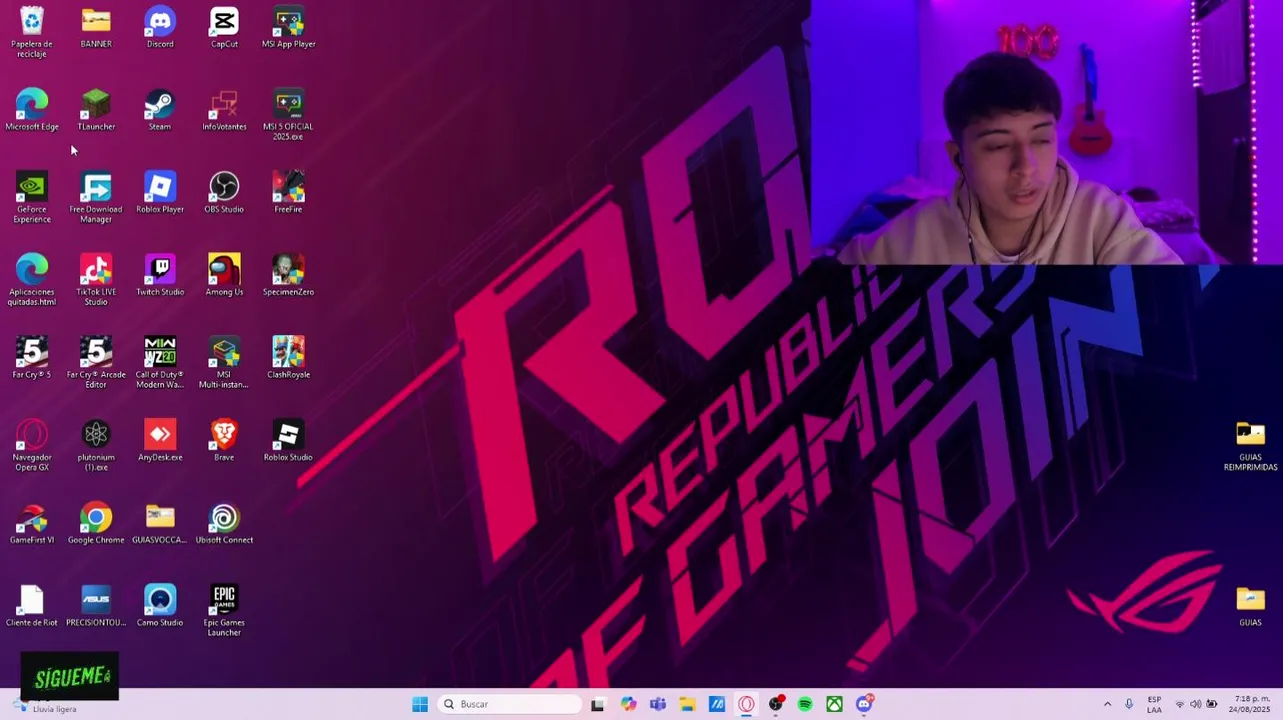The image size is (1283, 720).
Task: Select the ClashRoyale desktop icon
Action: [288, 358]
